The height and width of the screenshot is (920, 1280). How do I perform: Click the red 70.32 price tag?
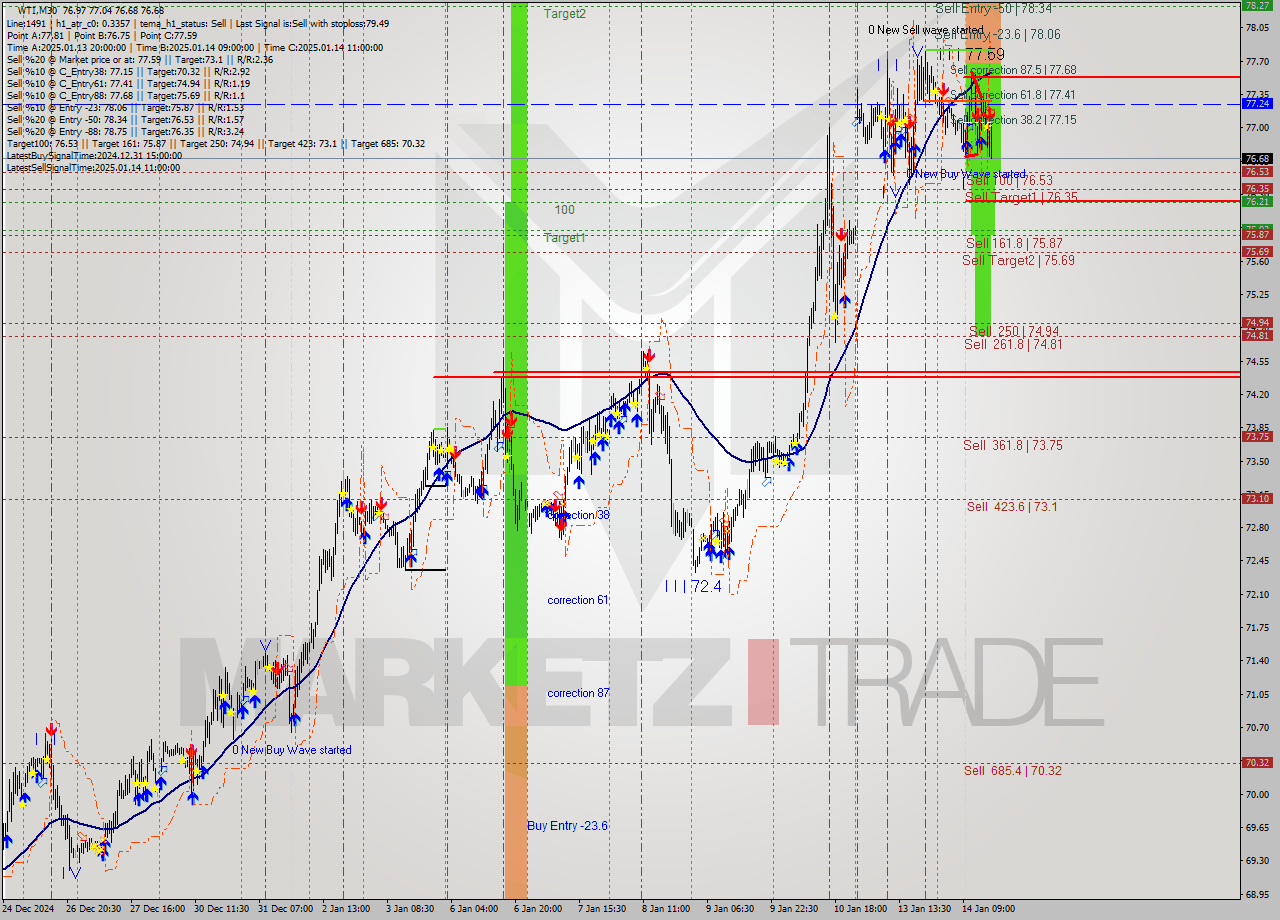pyautogui.click(x=1256, y=762)
